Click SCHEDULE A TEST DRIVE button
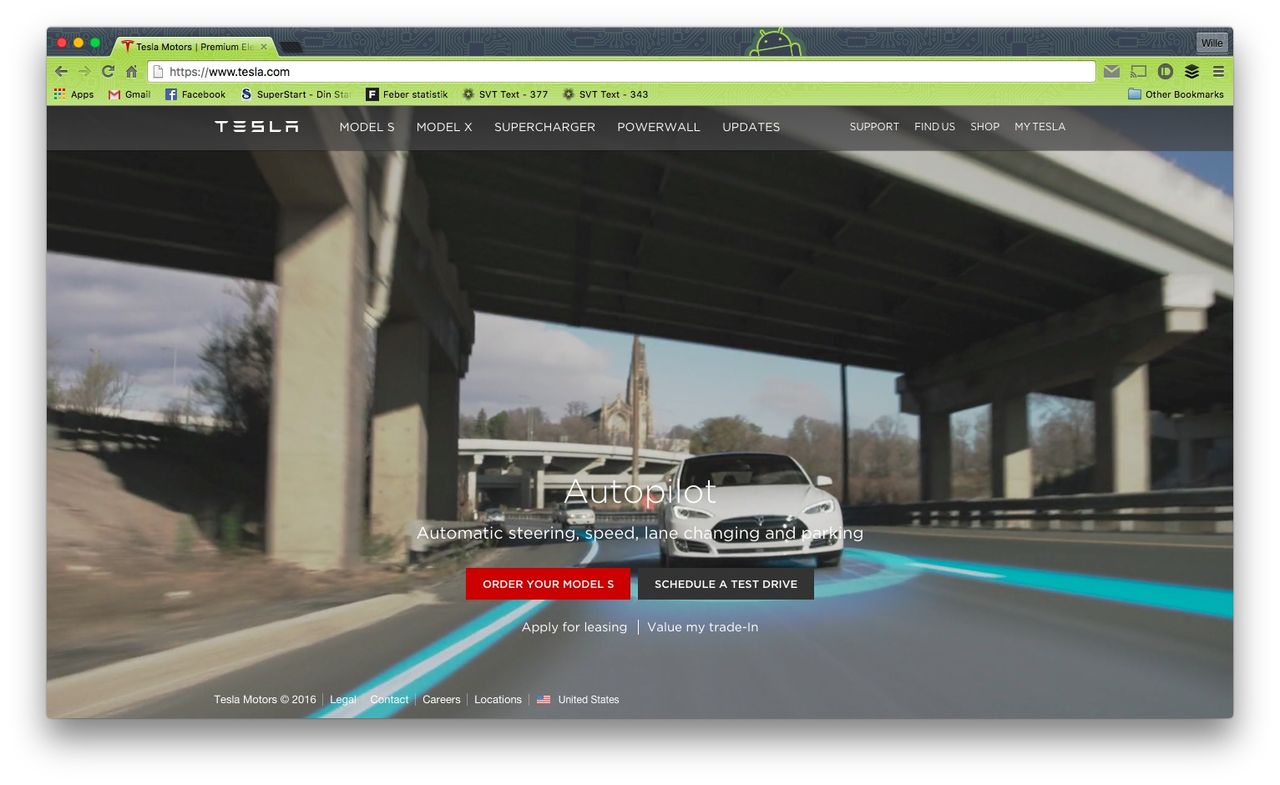Viewport: 1280px width, 785px height. click(x=726, y=584)
